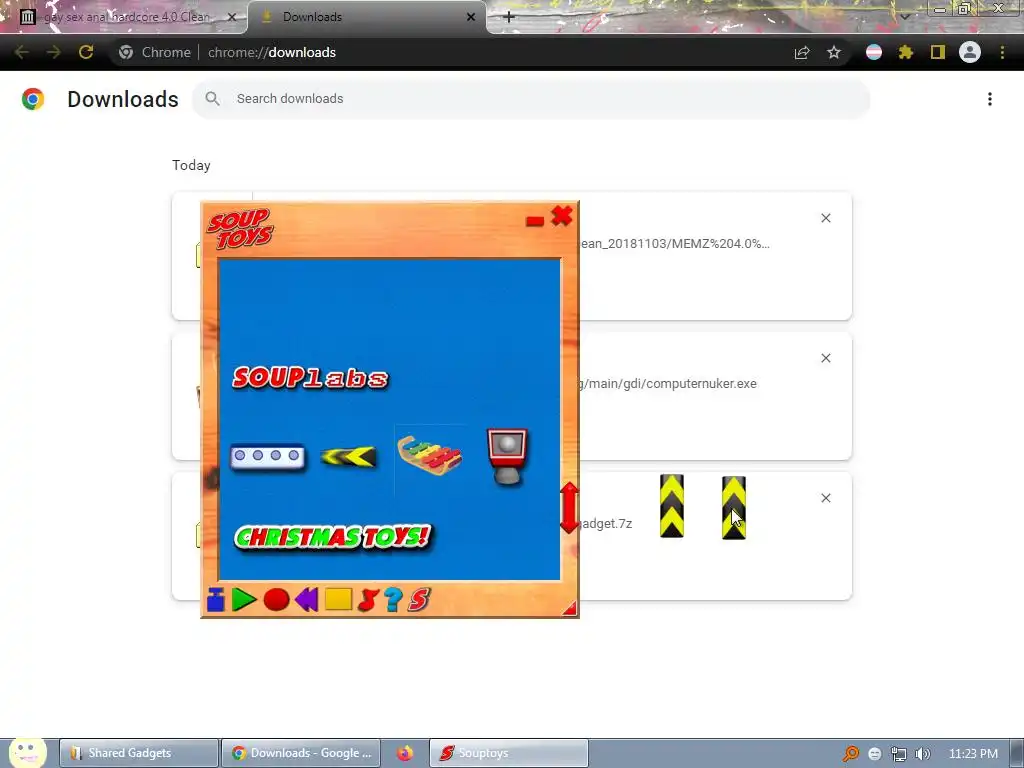This screenshot has width=1024, height=768.
Task: Click the Soup Toys logo
Action: (240, 229)
